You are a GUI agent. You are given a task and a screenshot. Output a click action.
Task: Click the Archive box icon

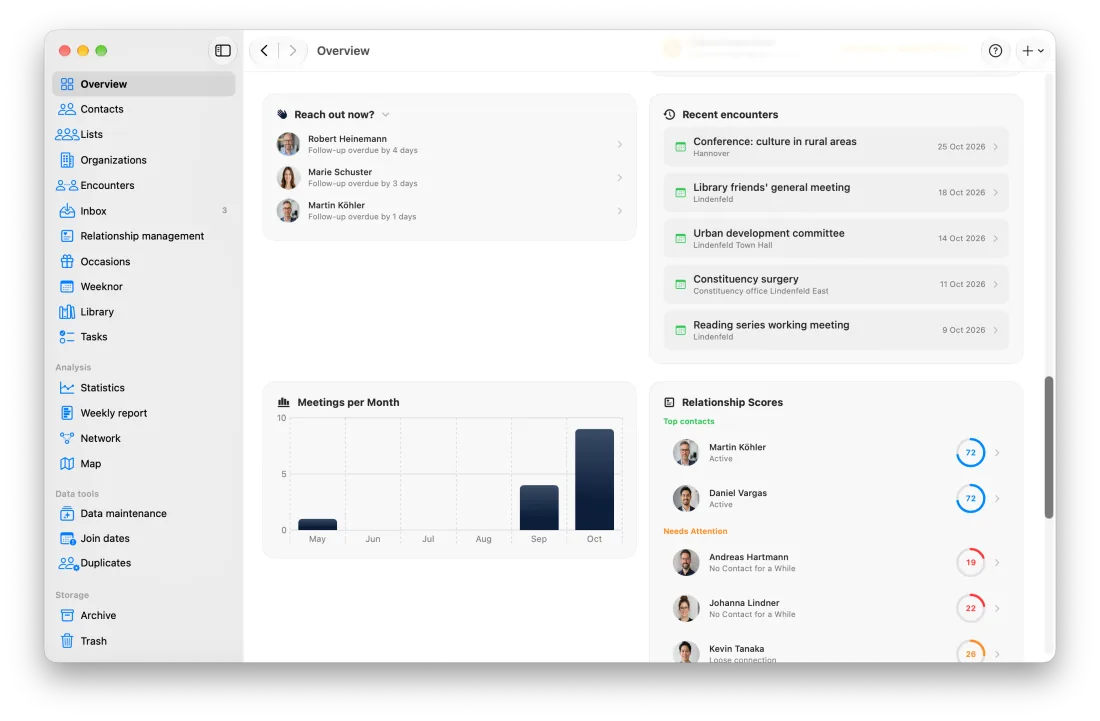(67, 615)
